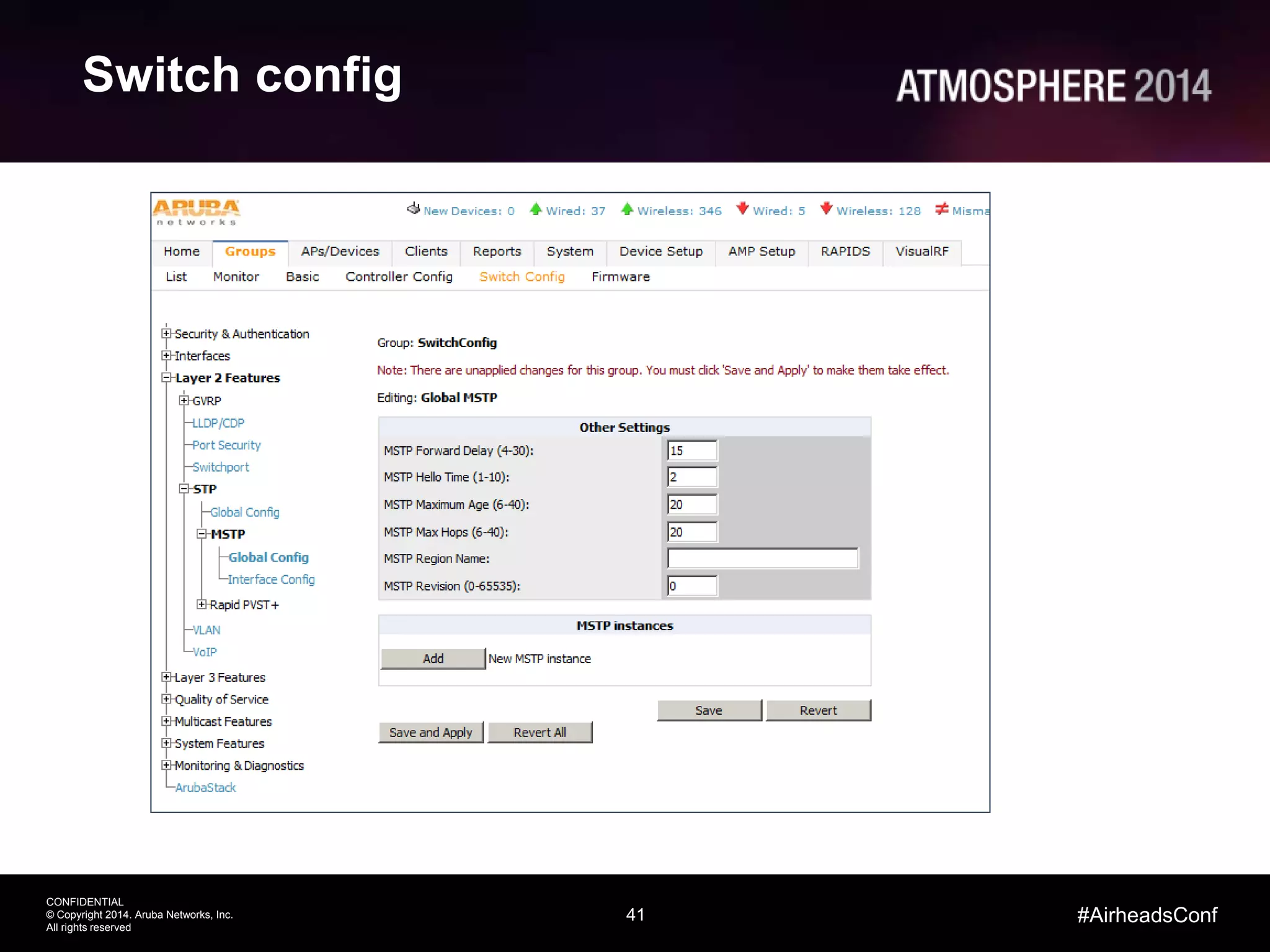Expand Security & Authentication tree node
Image resolution: width=1270 pixels, height=952 pixels.
(166, 333)
